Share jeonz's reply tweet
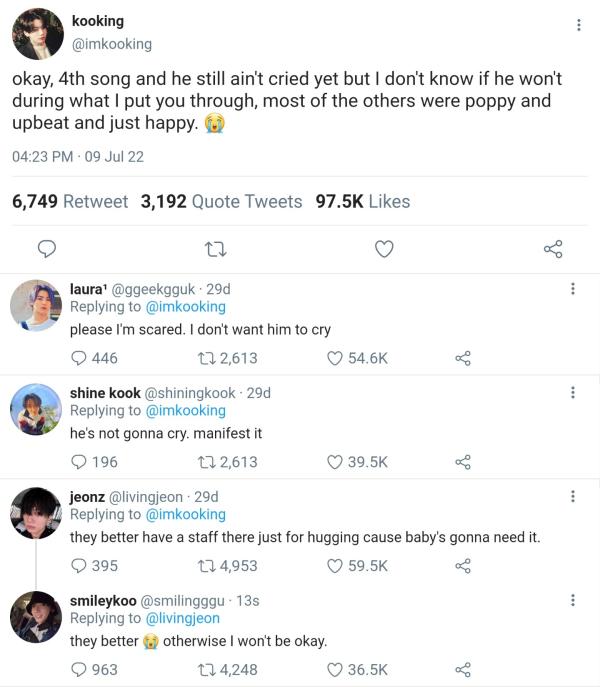Image resolution: width=600 pixels, height=687 pixels. click(462, 566)
